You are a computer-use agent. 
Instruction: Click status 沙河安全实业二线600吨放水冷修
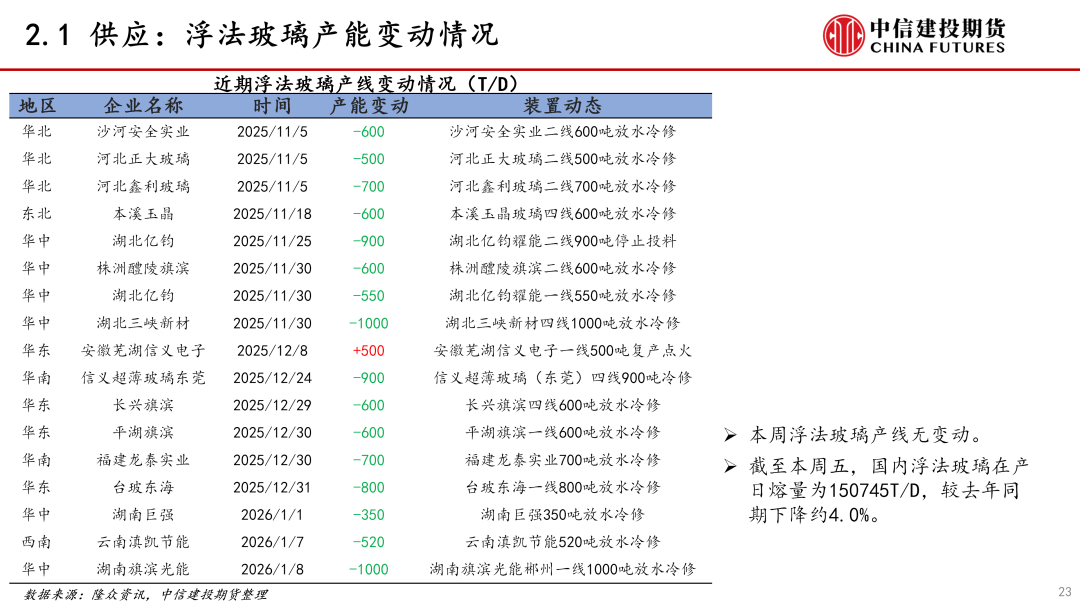[x=563, y=132]
